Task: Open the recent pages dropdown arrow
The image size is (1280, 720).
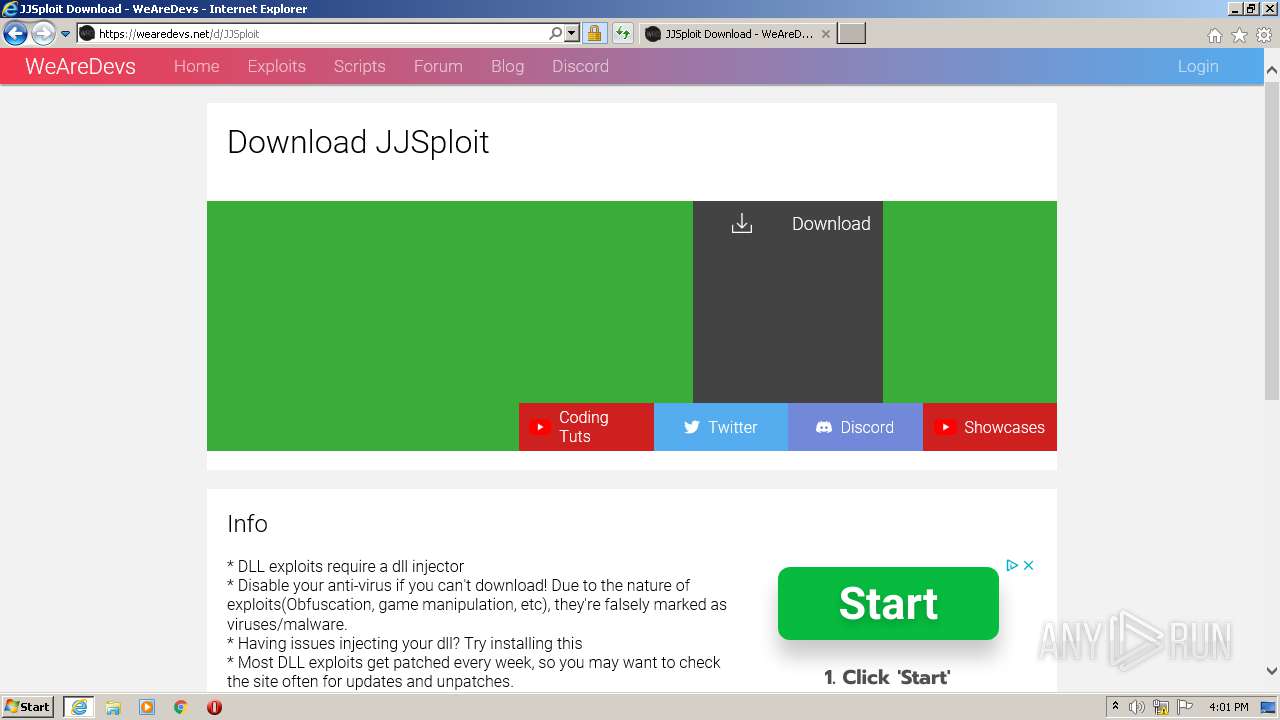Action: tap(65, 34)
